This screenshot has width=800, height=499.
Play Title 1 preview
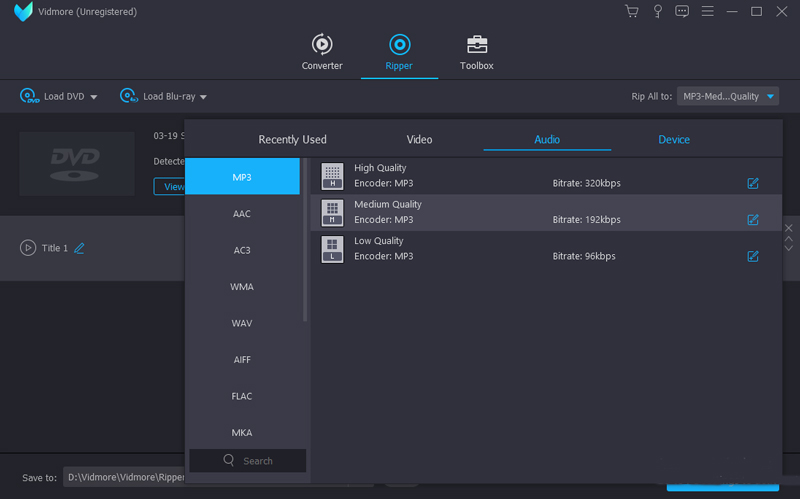click(x=28, y=248)
